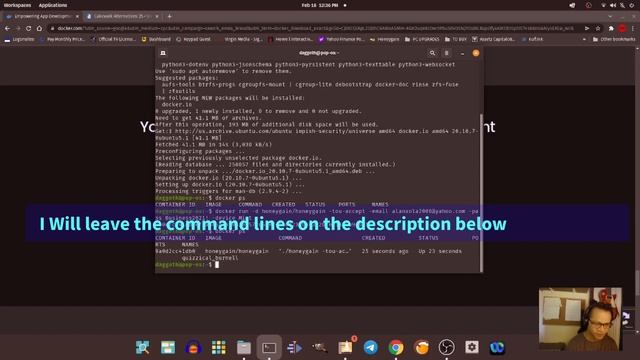The height and width of the screenshot is (360, 640).
Task: Open the Files manager in the dock
Action: pos(244,347)
